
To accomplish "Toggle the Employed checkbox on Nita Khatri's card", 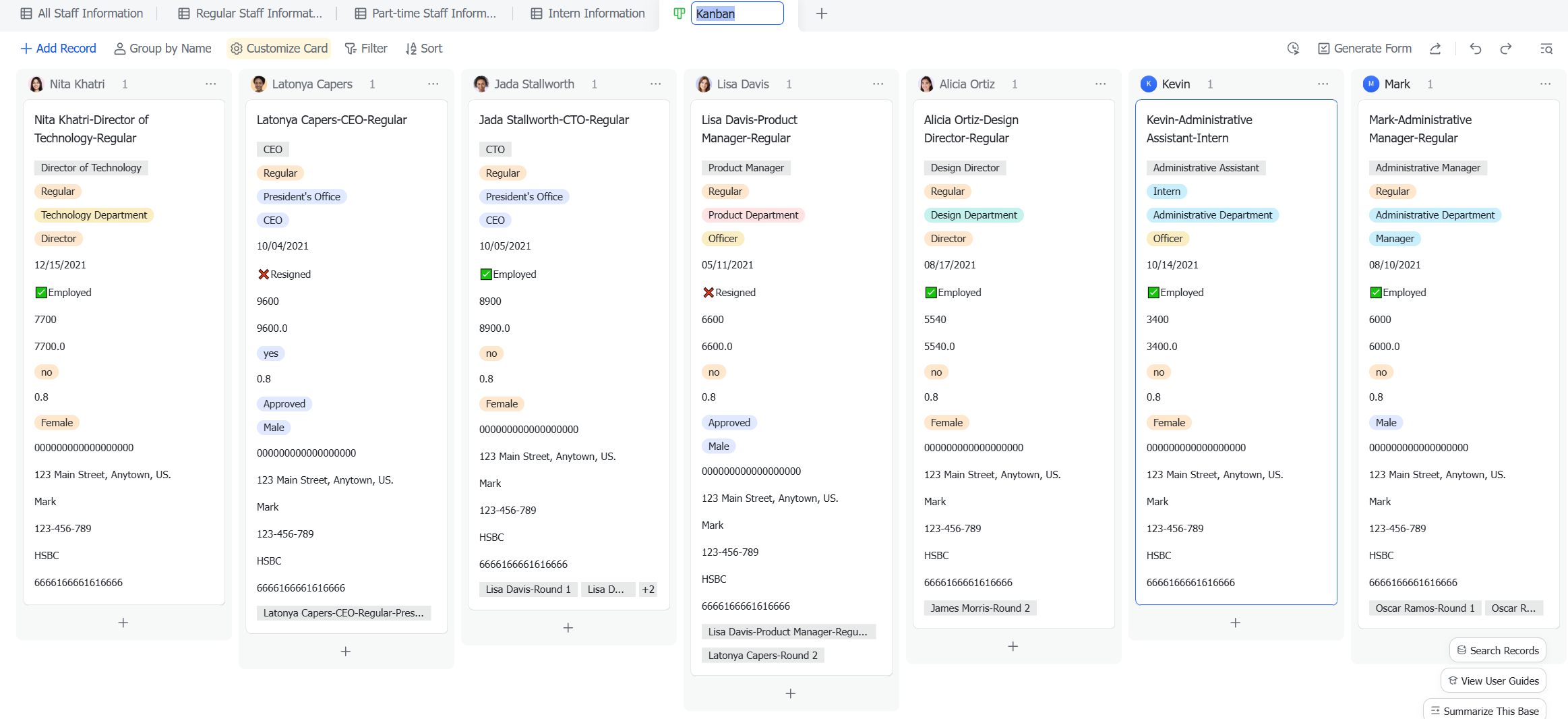I will click(x=41, y=293).
